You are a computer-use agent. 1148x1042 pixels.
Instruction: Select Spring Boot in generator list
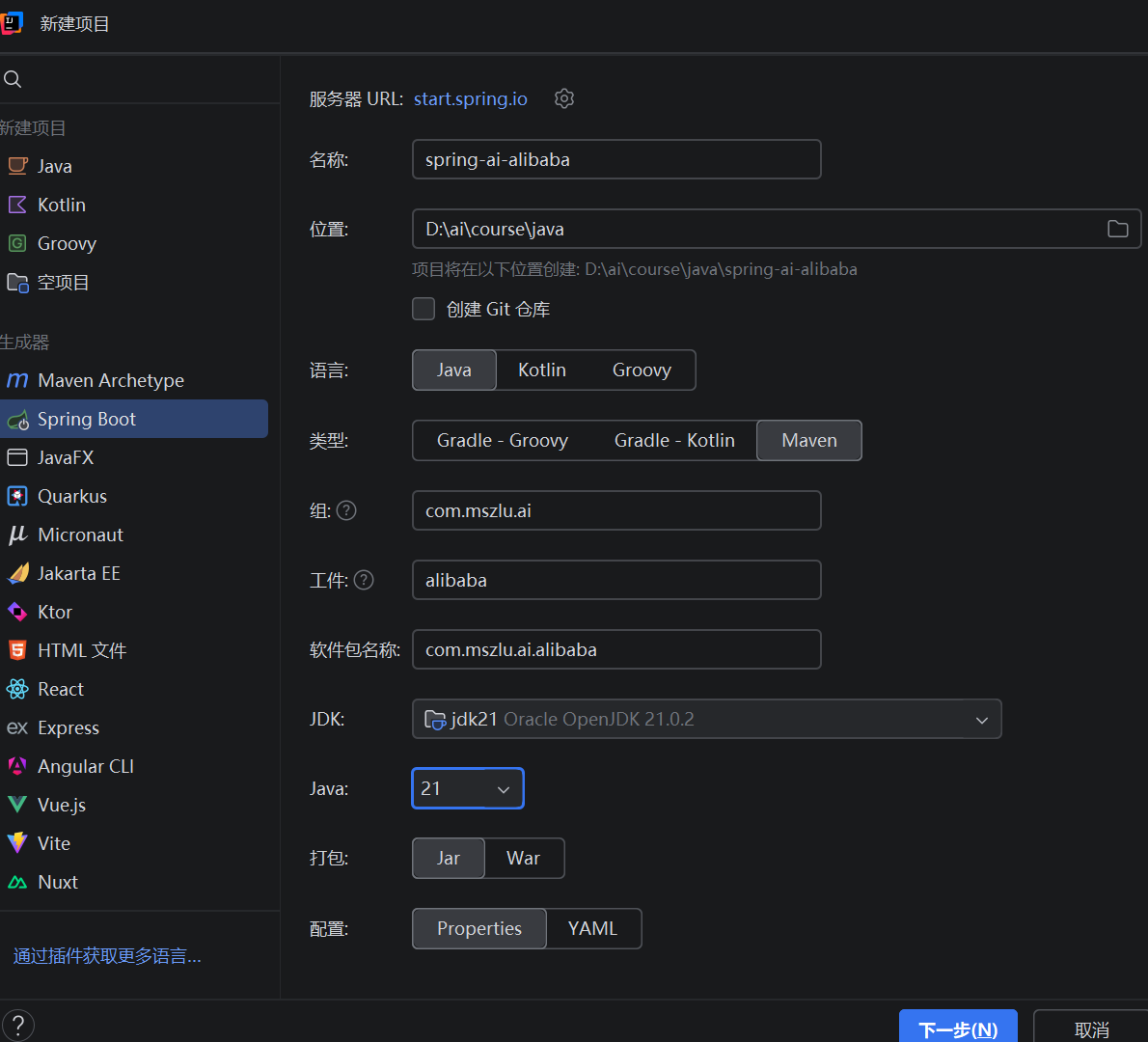point(86,419)
